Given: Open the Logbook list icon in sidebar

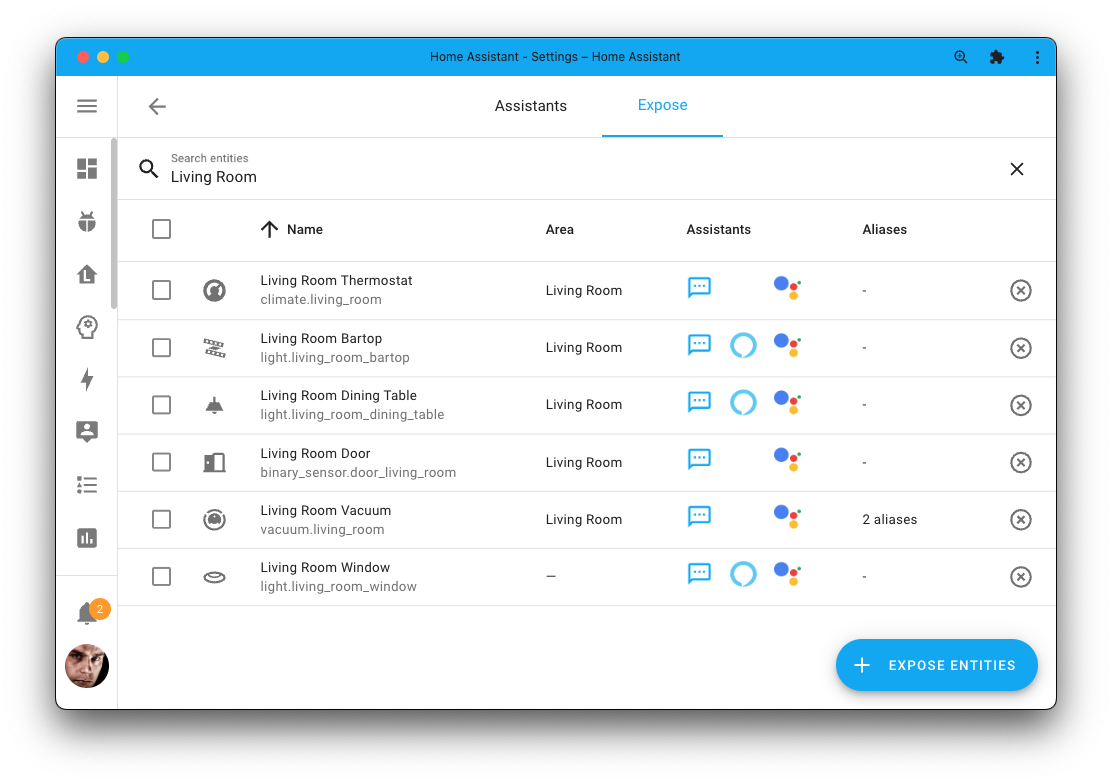Looking at the screenshot, I should coord(87,485).
